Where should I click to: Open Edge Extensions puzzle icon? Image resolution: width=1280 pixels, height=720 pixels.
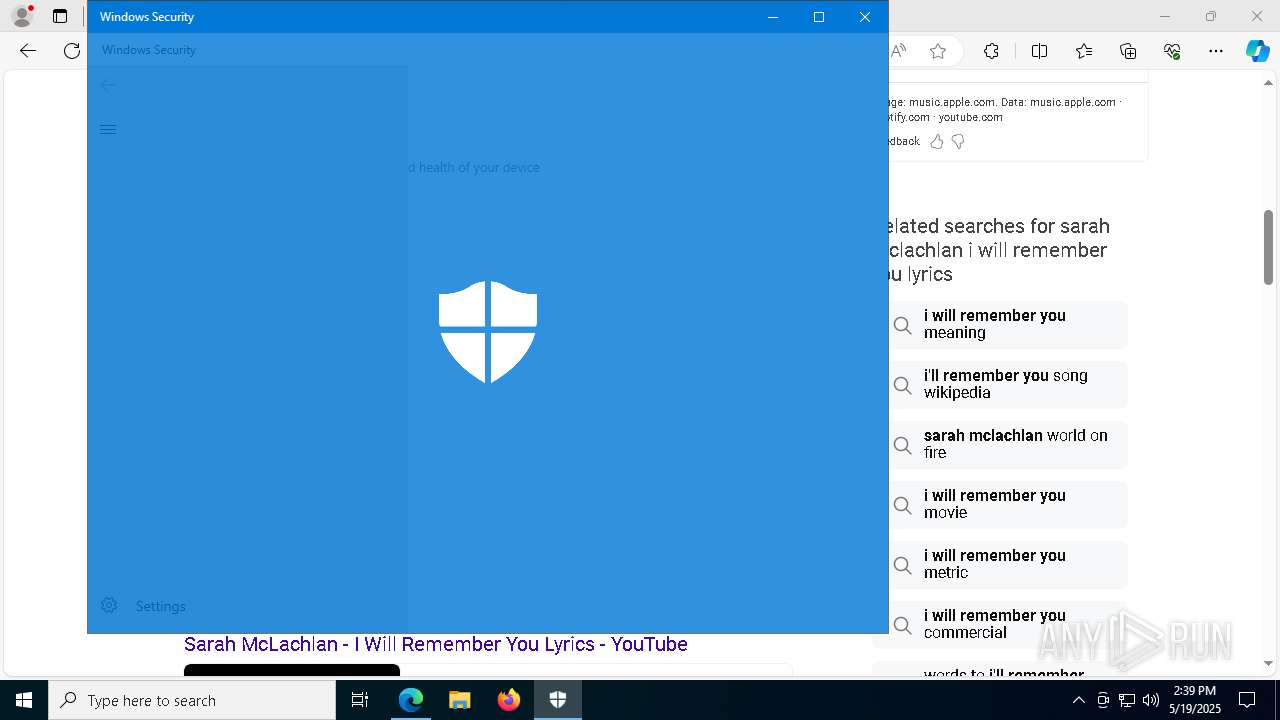coord(991,51)
